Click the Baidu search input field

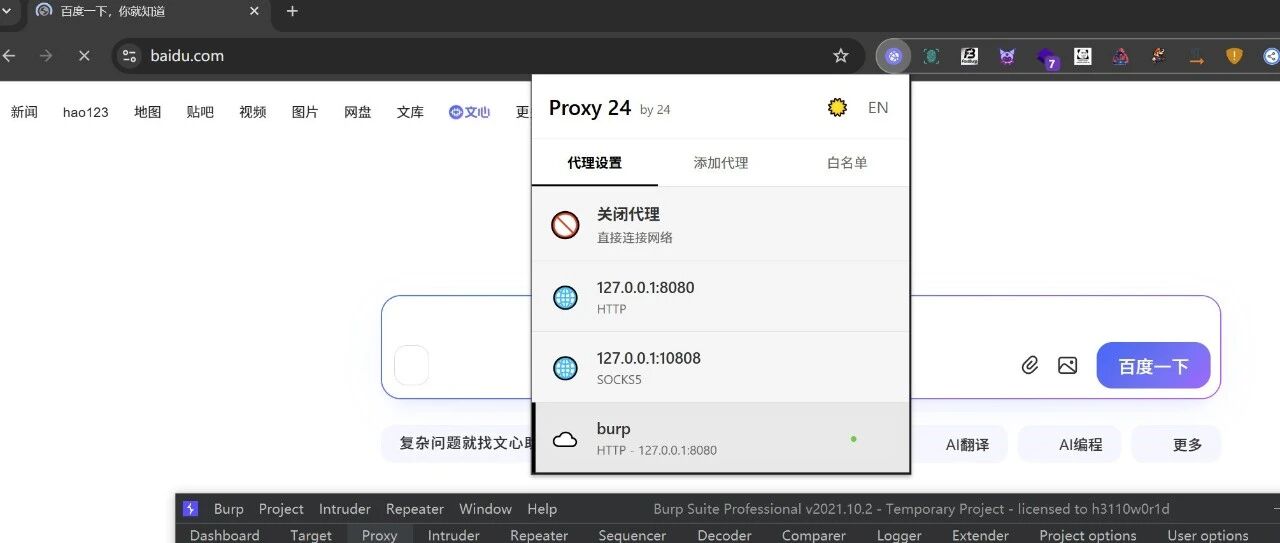[x=800, y=347]
